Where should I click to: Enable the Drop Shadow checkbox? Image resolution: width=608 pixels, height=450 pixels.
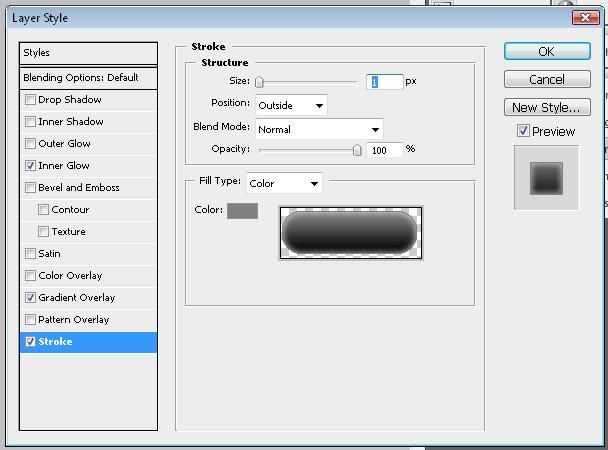(31, 100)
